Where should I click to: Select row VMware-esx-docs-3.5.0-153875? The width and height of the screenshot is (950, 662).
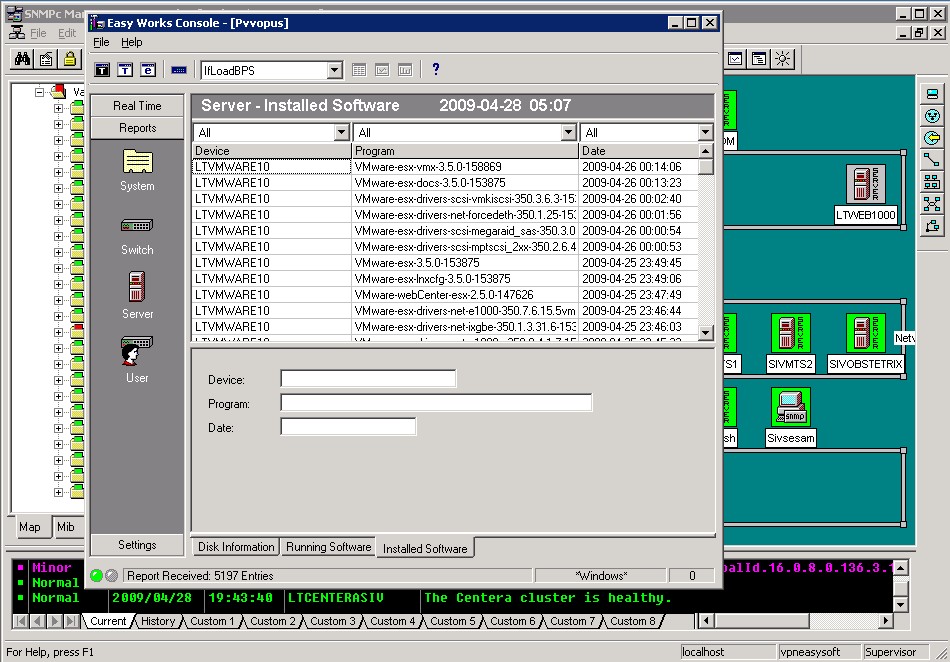tap(445, 182)
